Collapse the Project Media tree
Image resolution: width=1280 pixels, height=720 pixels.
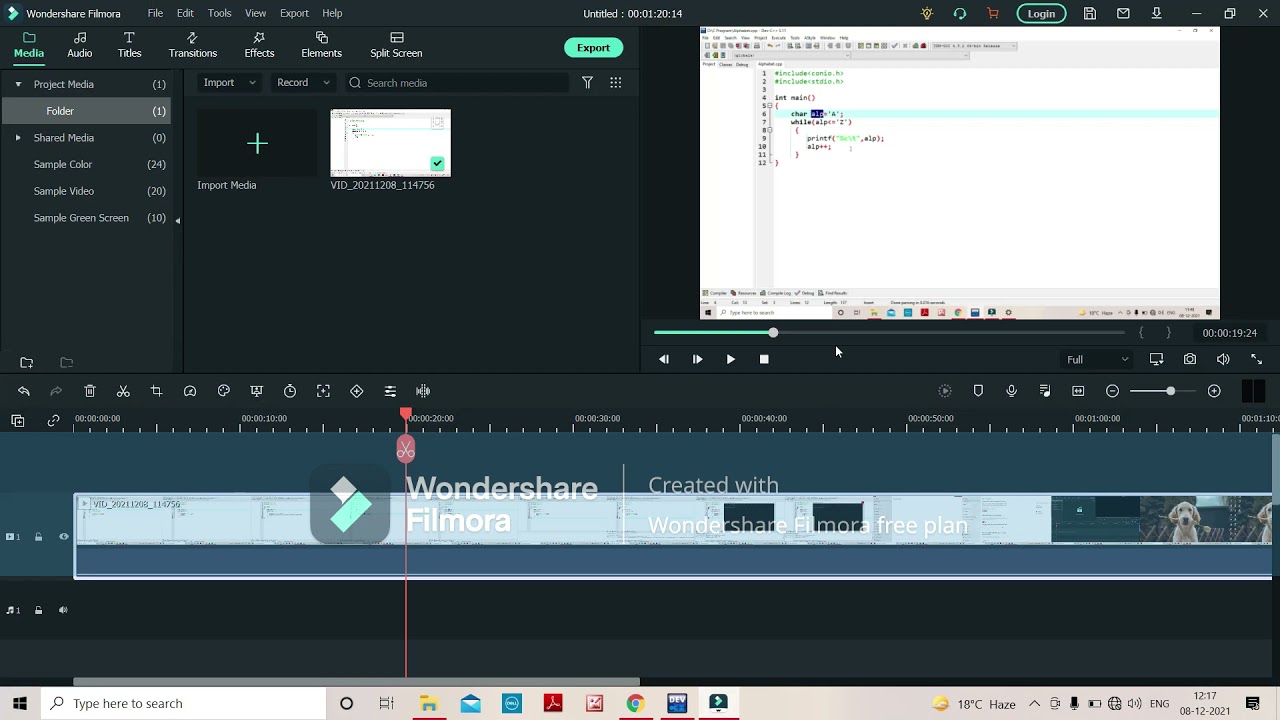(18, 84)
